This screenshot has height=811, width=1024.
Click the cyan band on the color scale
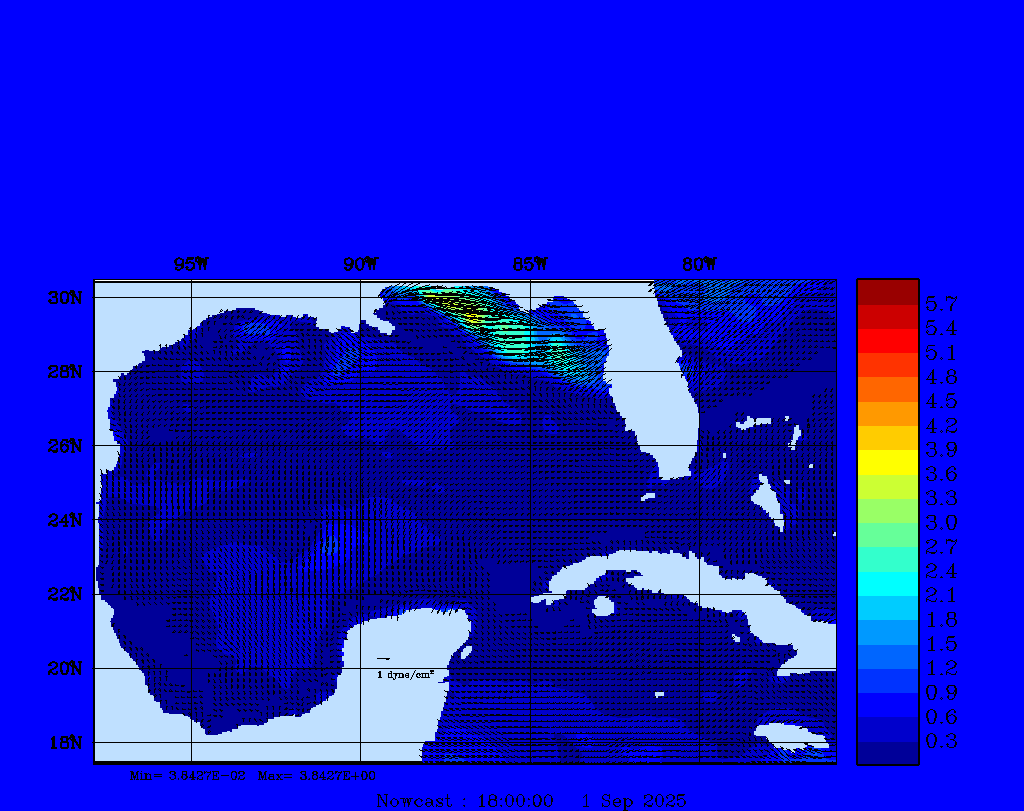coord(887,583)
